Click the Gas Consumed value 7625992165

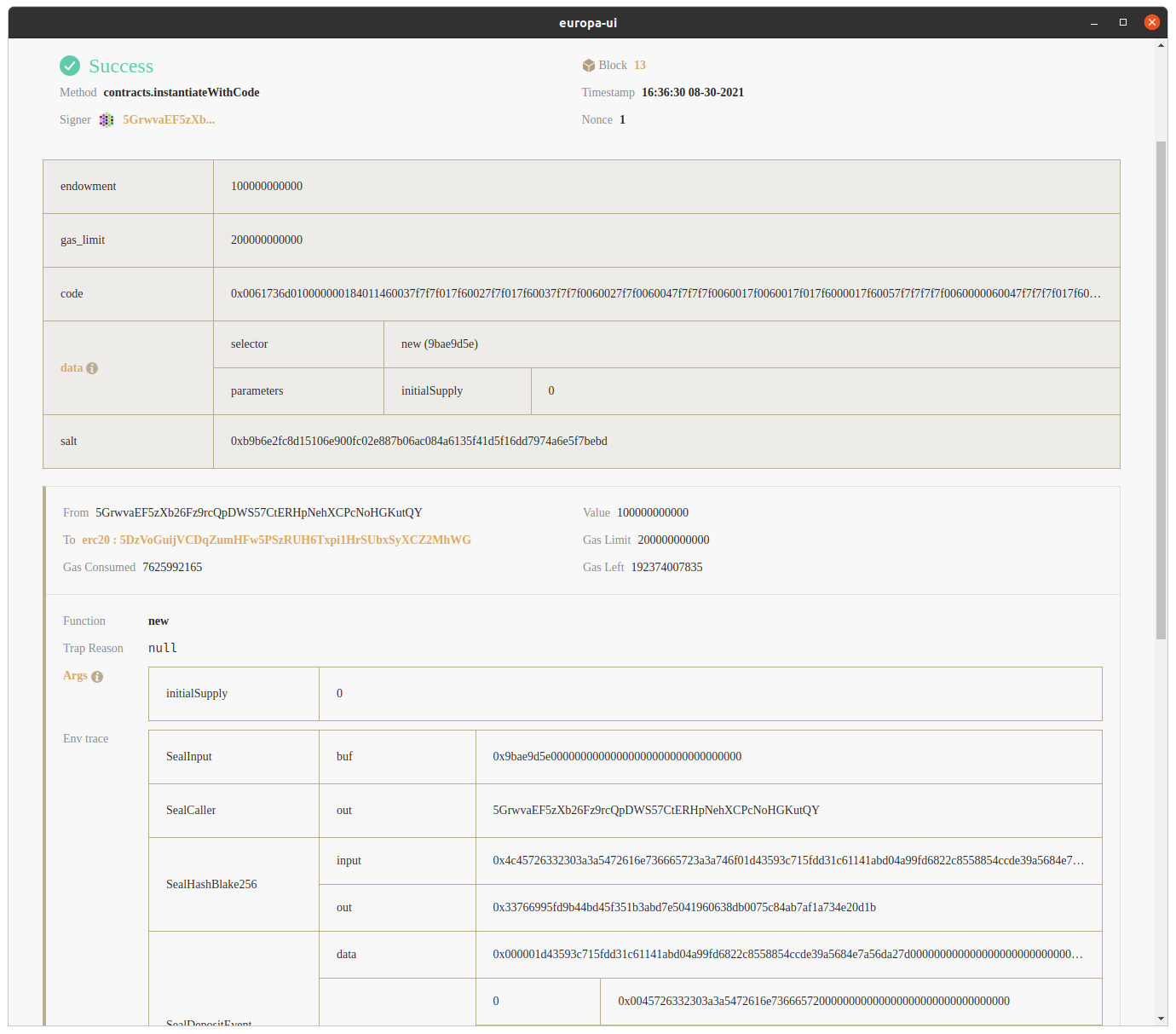click(172, 568)
